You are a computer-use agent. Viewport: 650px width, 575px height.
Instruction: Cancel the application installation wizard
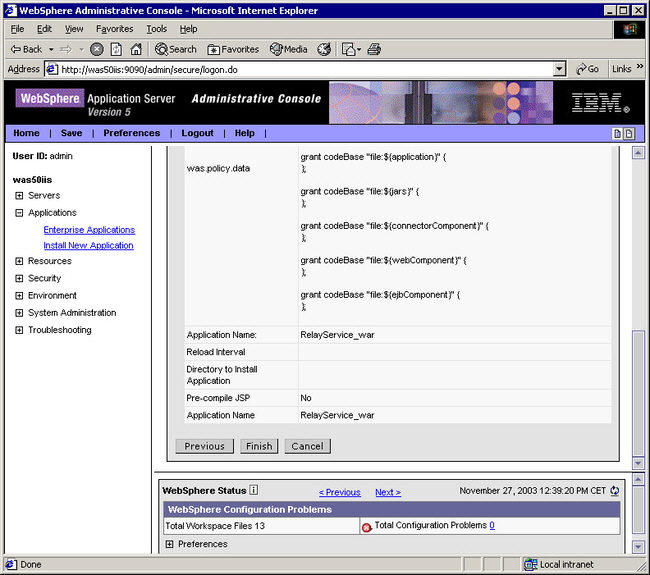[307, 446]
